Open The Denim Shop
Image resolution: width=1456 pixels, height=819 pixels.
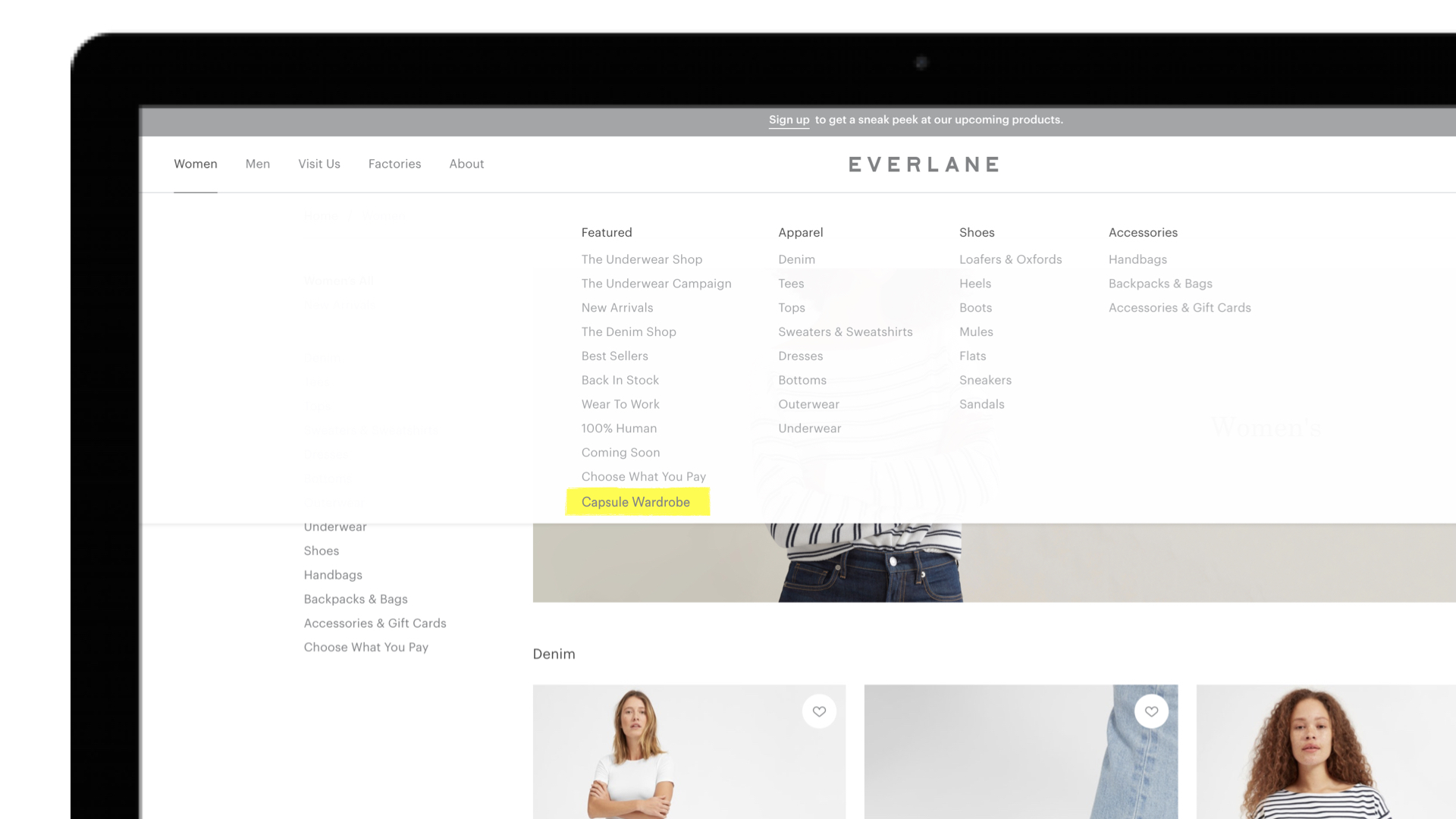coord(629,332)
